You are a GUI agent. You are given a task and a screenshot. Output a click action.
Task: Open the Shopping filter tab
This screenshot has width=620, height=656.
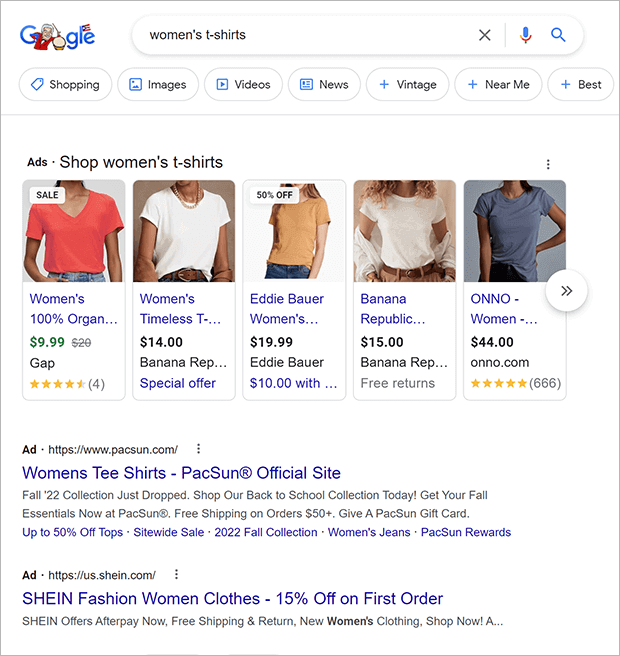[65, 85]
